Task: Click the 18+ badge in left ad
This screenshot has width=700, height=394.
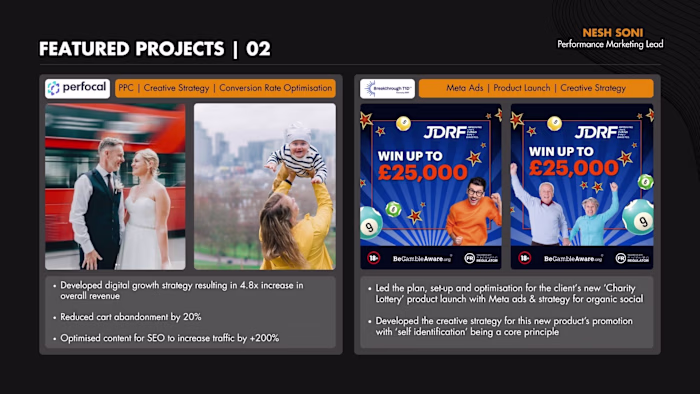Action: [373, 258]
